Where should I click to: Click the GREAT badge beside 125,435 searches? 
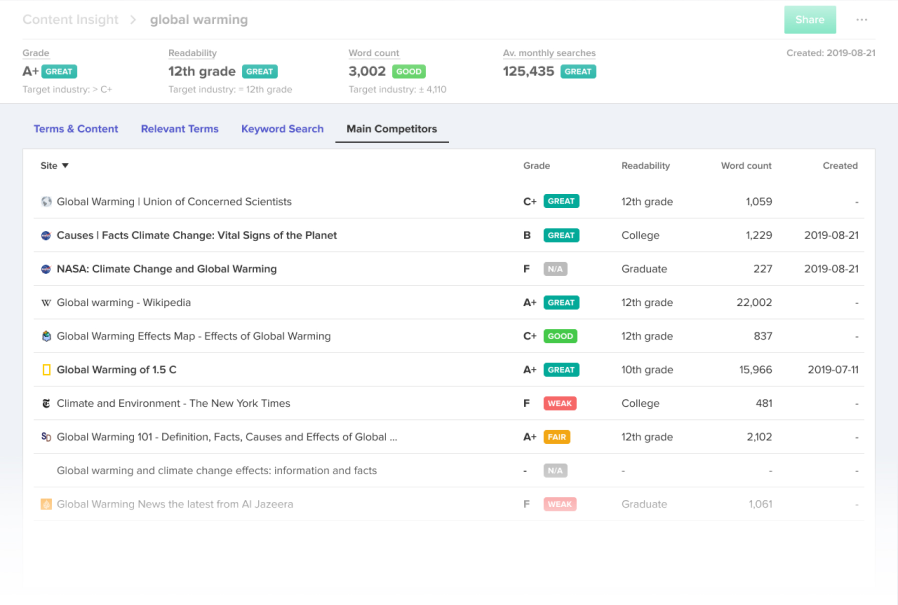coord(578,72)
